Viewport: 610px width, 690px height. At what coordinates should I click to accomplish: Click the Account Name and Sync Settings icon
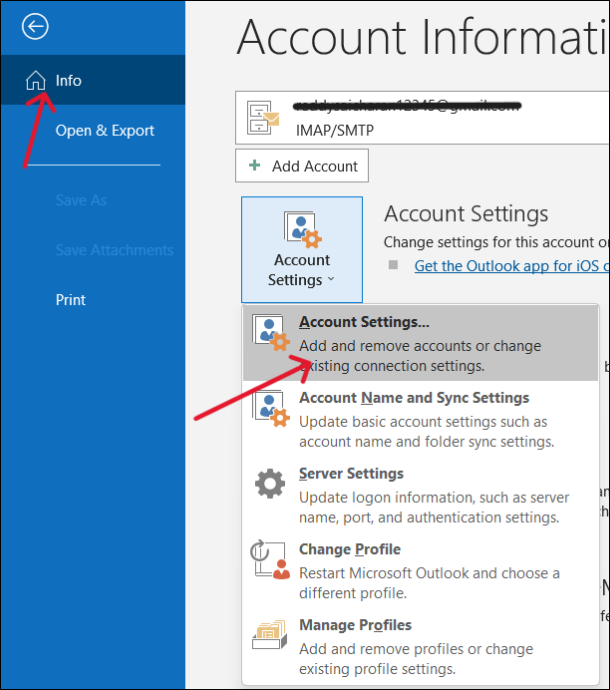point(271,409)
